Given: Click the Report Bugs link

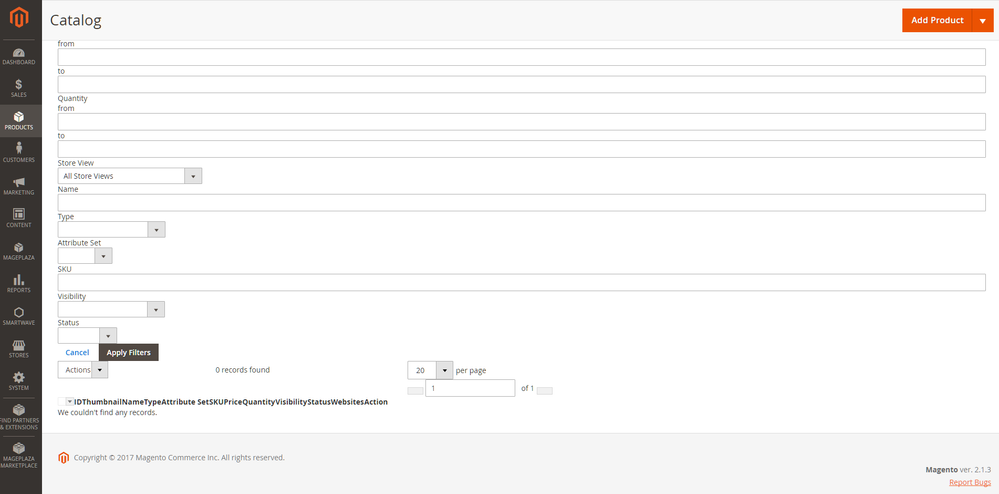Looking at the screenshot, I should tap(969, 482).
